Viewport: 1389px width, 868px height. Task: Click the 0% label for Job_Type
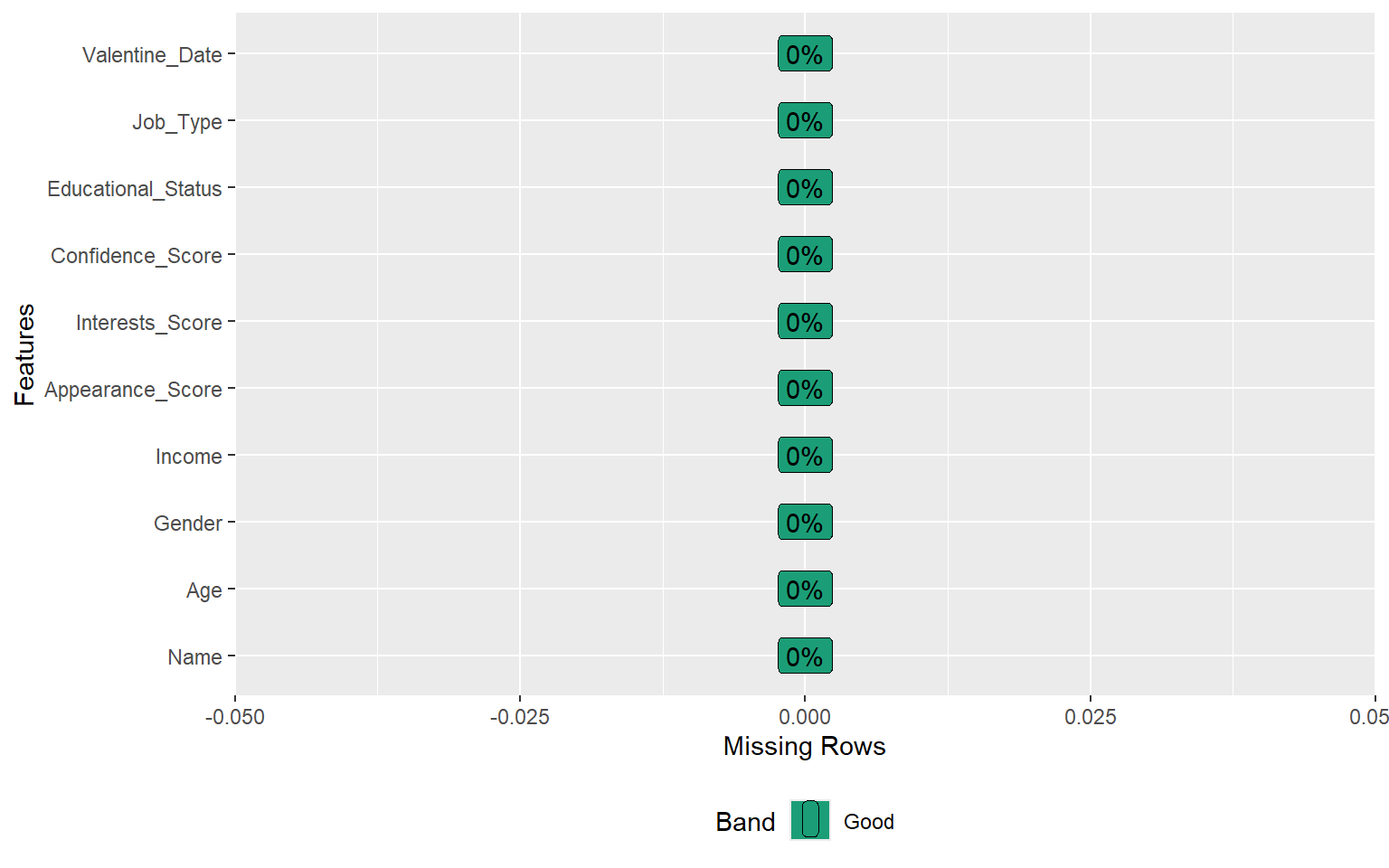[x=805, y=121]
